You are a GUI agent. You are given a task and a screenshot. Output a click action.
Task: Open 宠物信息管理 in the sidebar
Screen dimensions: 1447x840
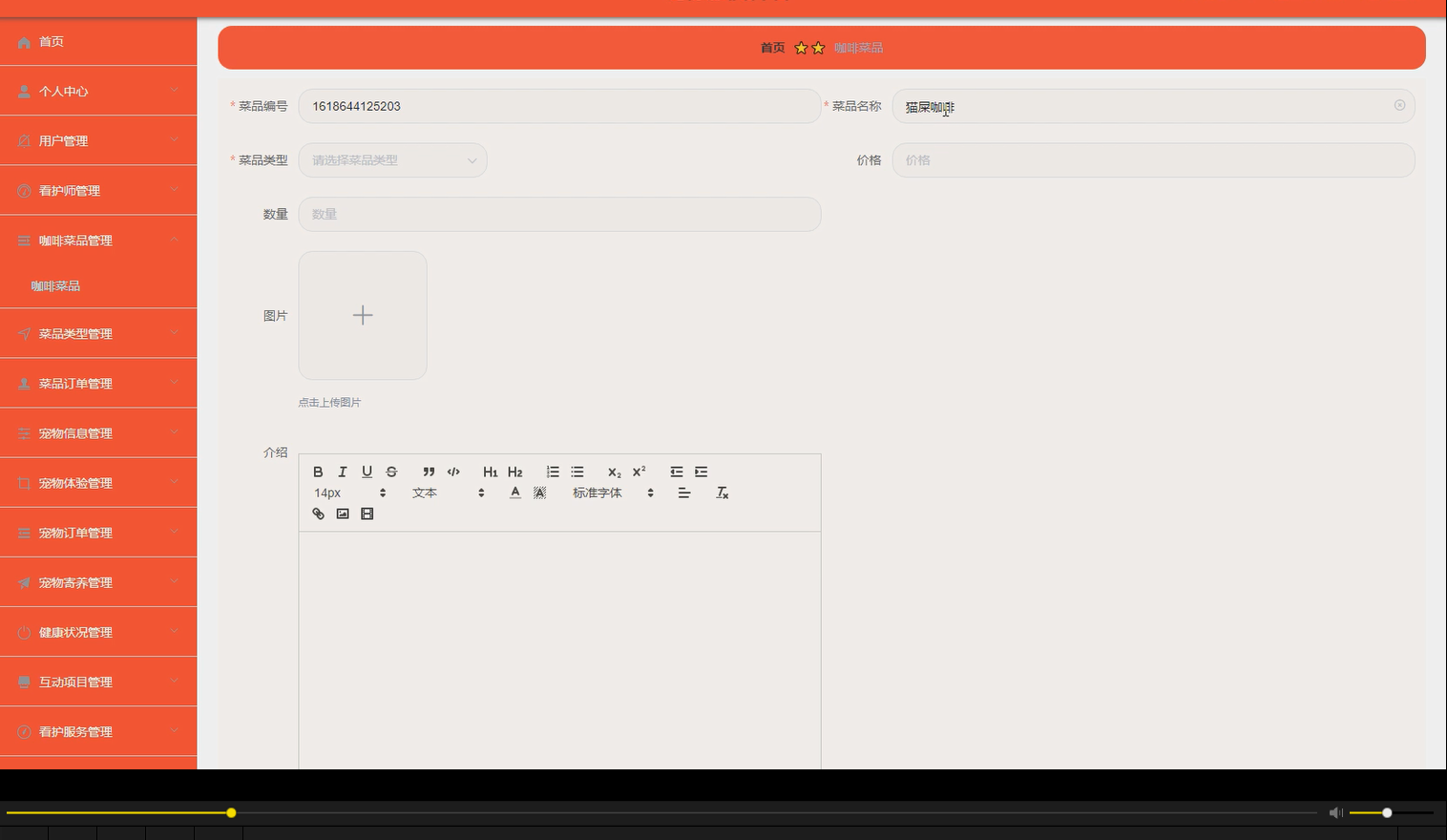[x=98, y=432]
